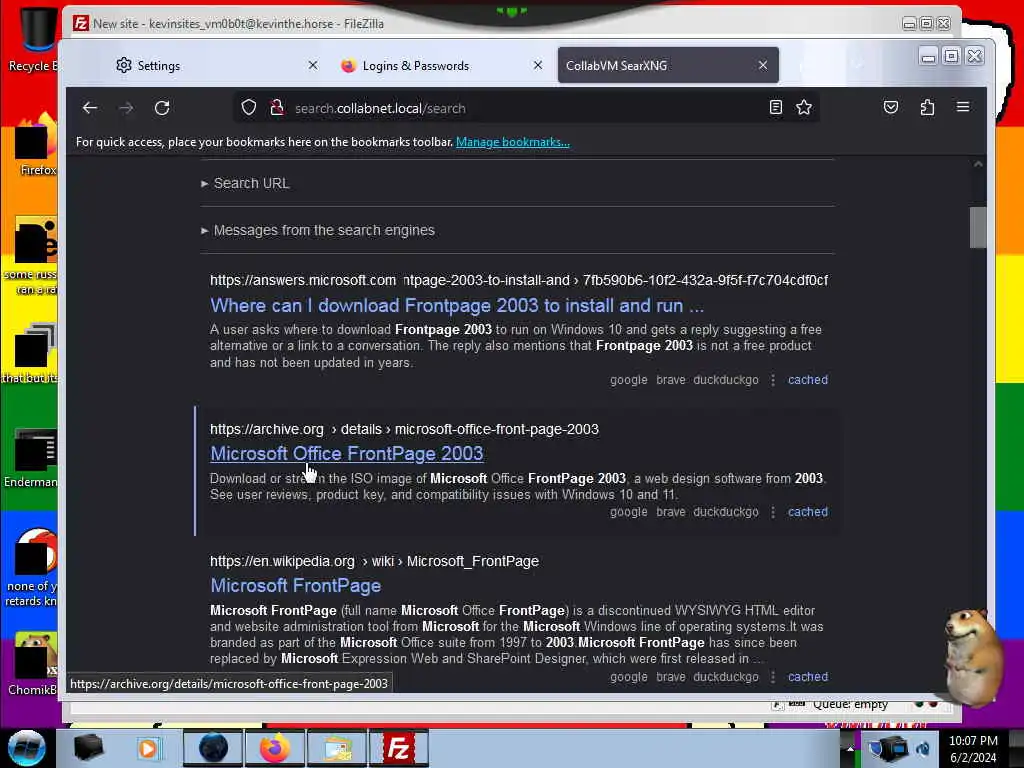This screenshot has height=768, width=1024.
Task: Open cached copy of answers.microsoft.com result
Action: 808,380
